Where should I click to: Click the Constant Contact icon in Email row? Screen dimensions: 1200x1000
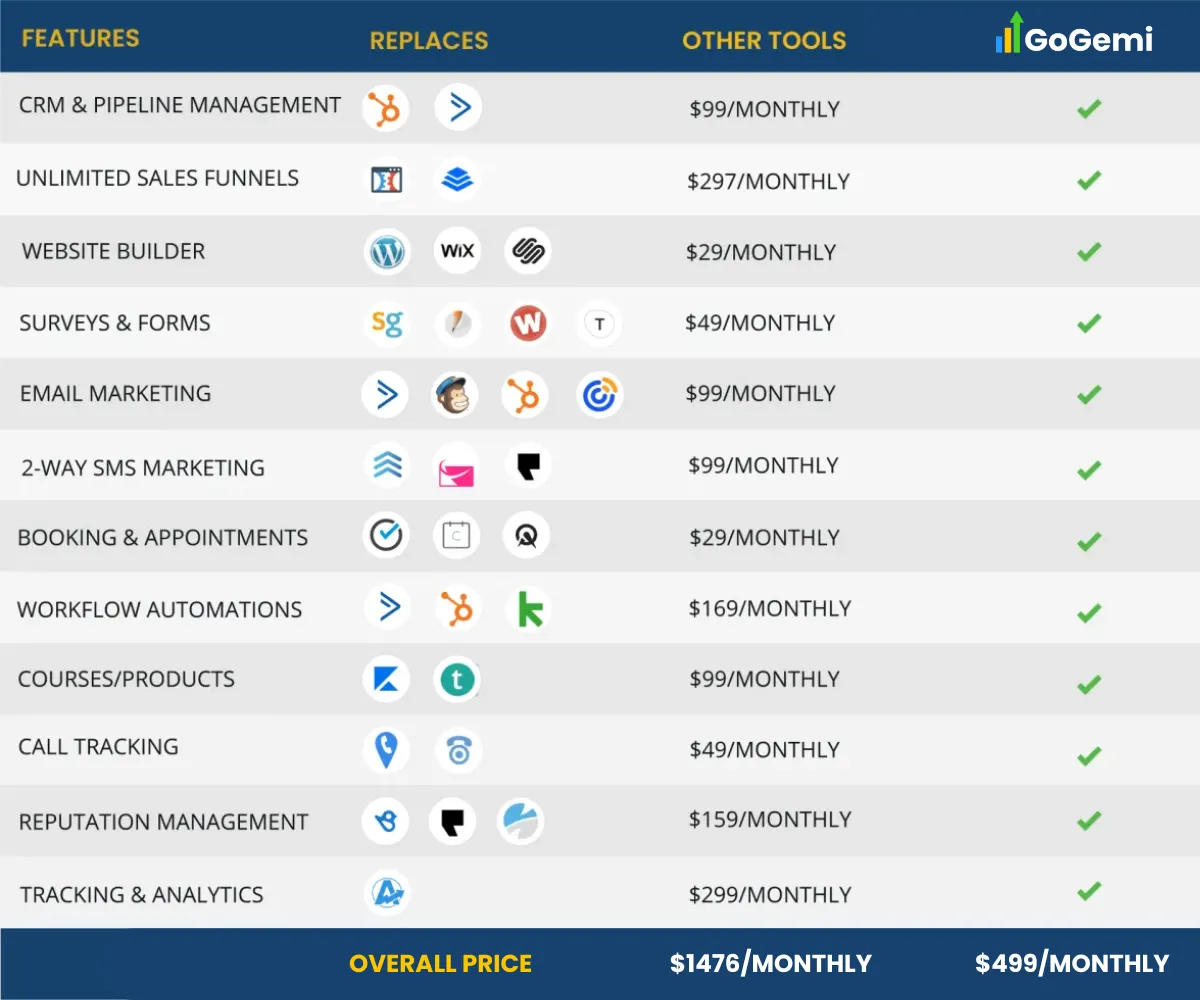pyautogui.click(x=599, y=395)
